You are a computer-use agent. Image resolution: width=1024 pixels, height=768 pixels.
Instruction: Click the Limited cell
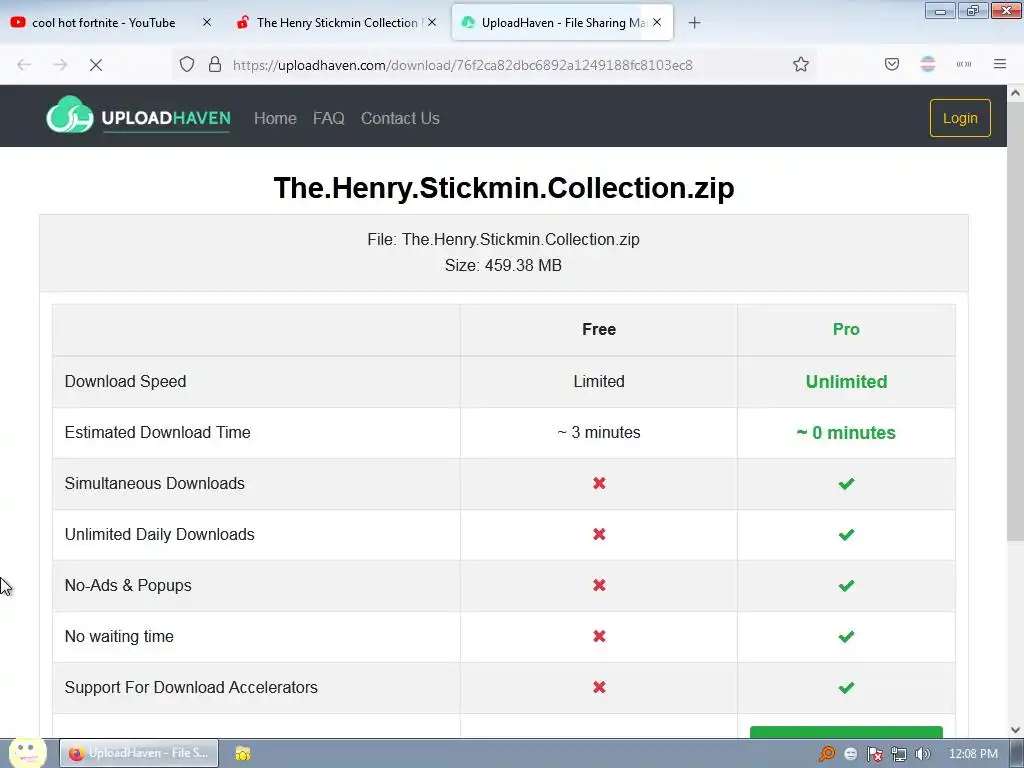(x=599, y=381)
